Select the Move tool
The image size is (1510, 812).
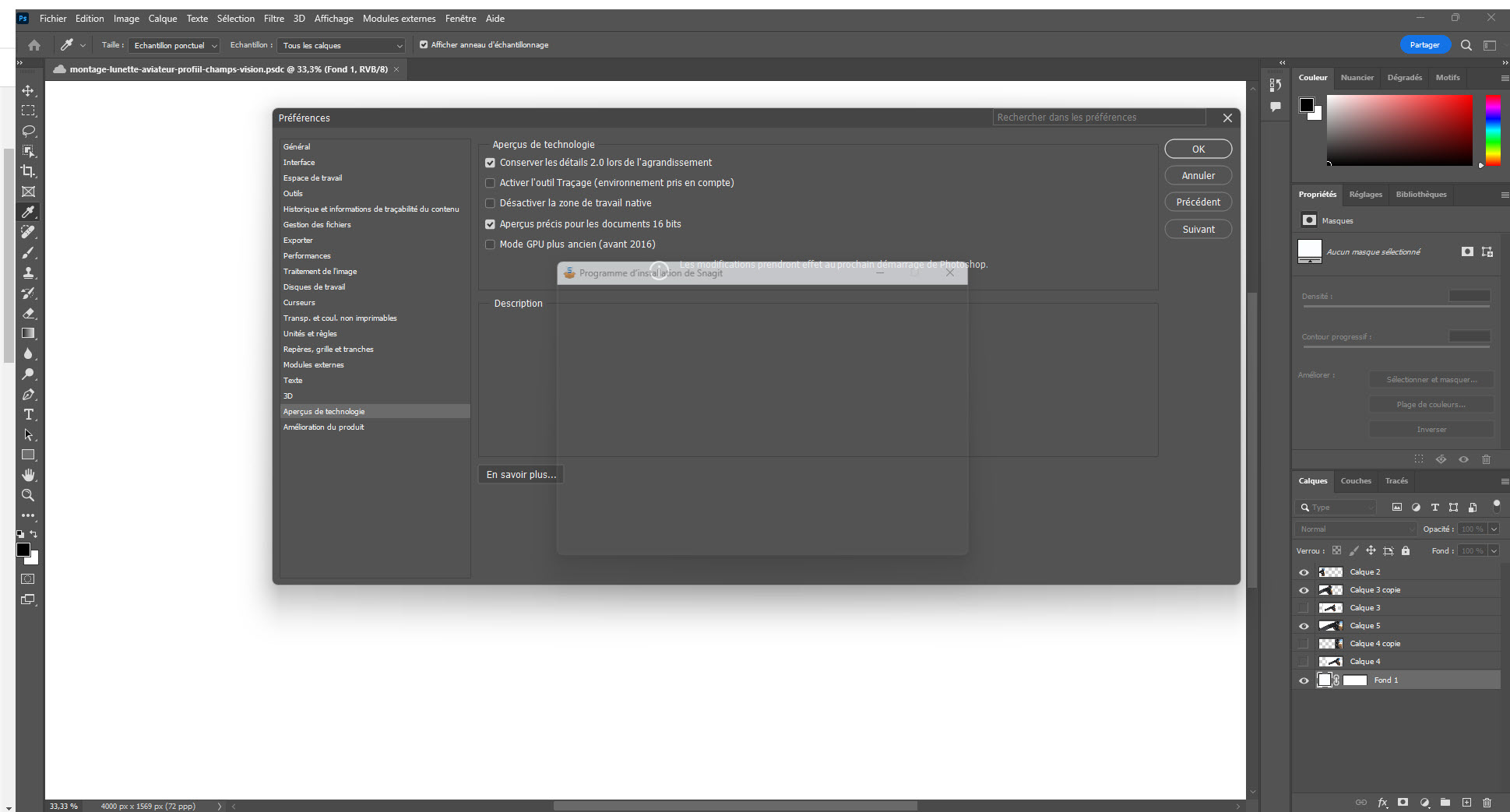point(28,90)
